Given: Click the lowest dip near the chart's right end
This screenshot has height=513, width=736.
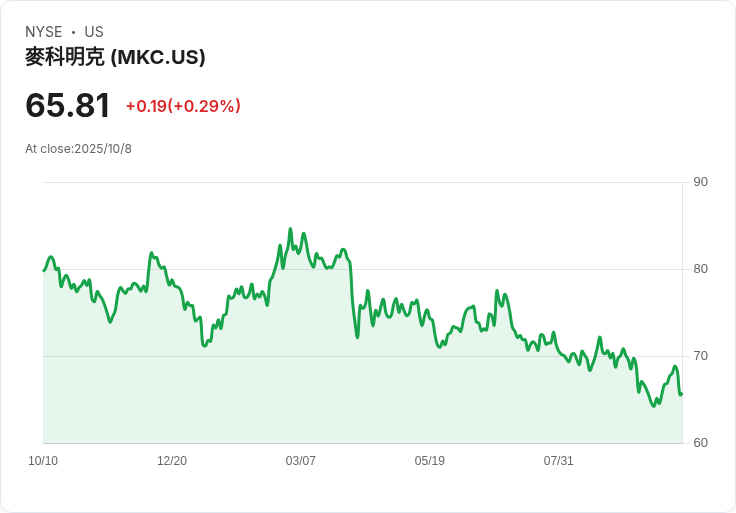Looking at the screenshot, I should point(654,406).
